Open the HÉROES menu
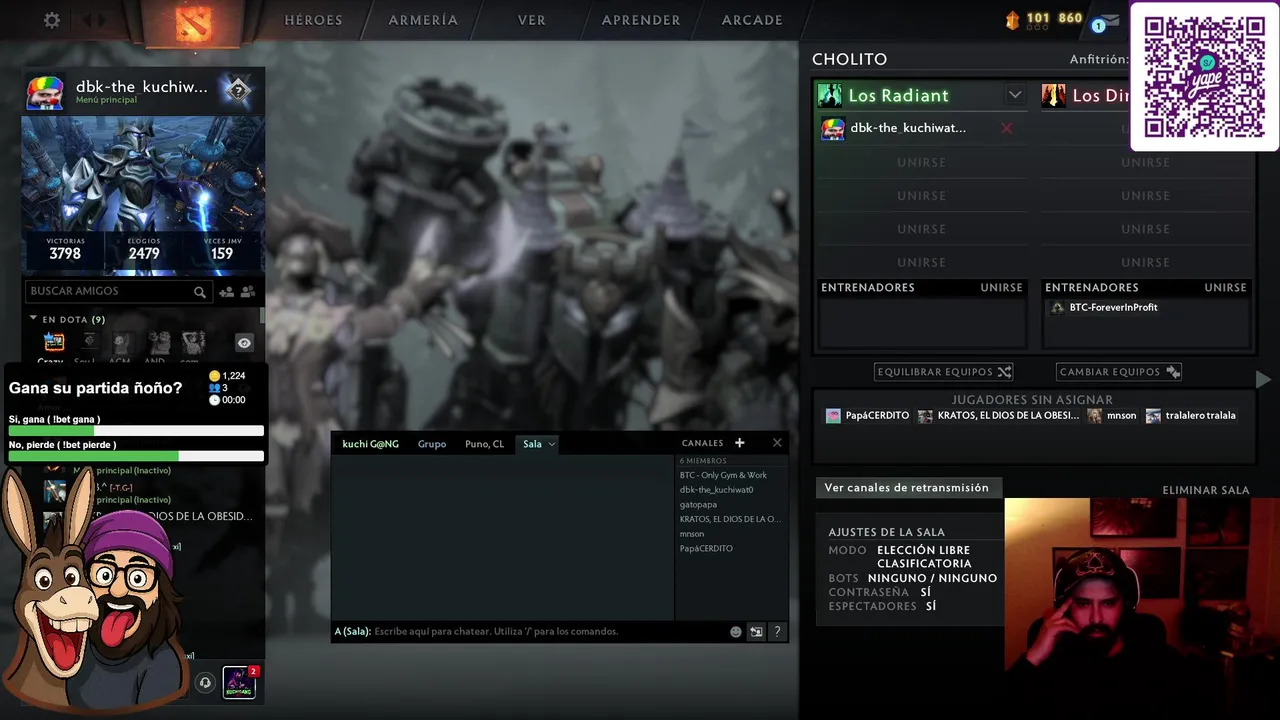 [x=313, y=20]
